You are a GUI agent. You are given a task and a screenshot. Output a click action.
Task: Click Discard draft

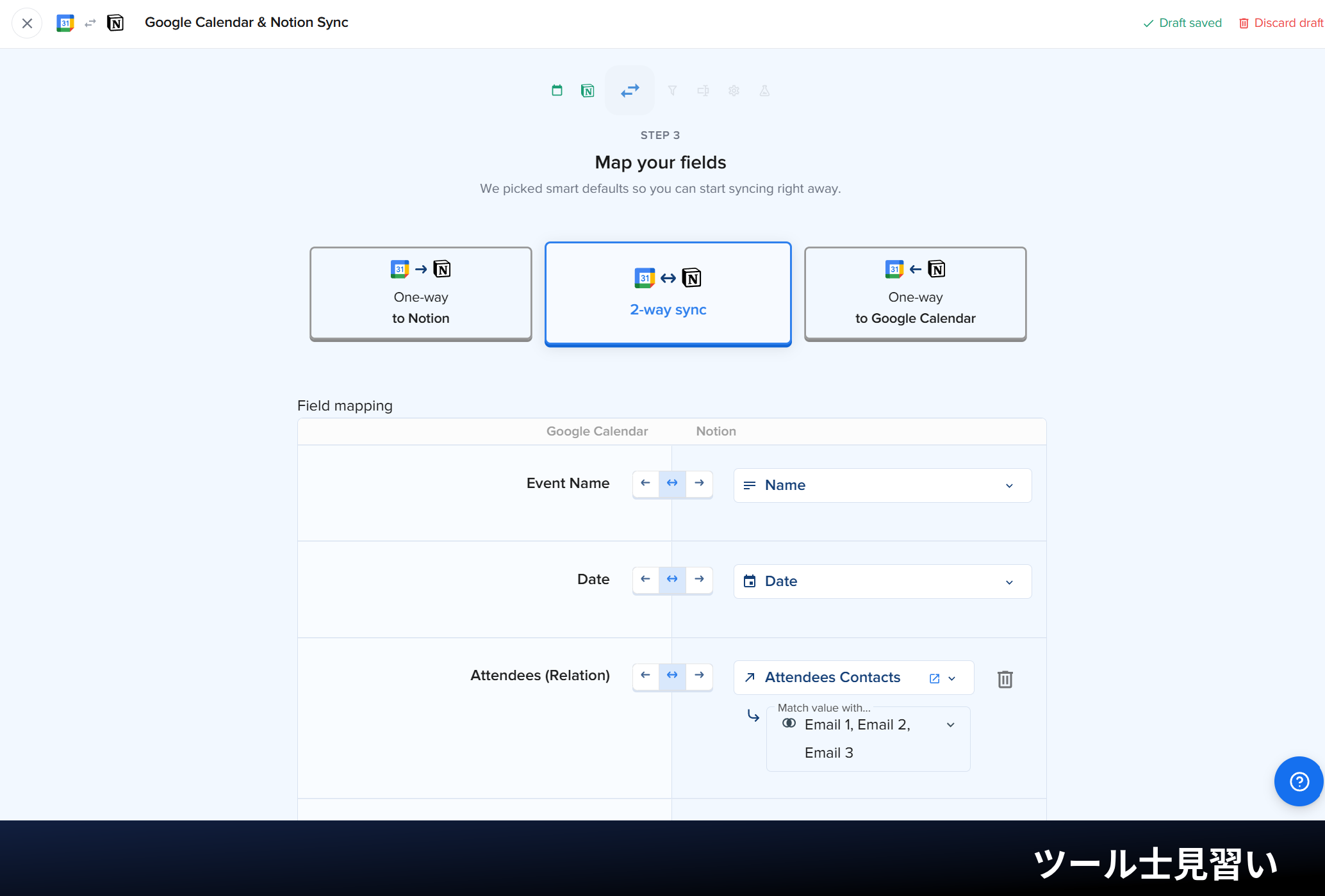point(1281,23)
